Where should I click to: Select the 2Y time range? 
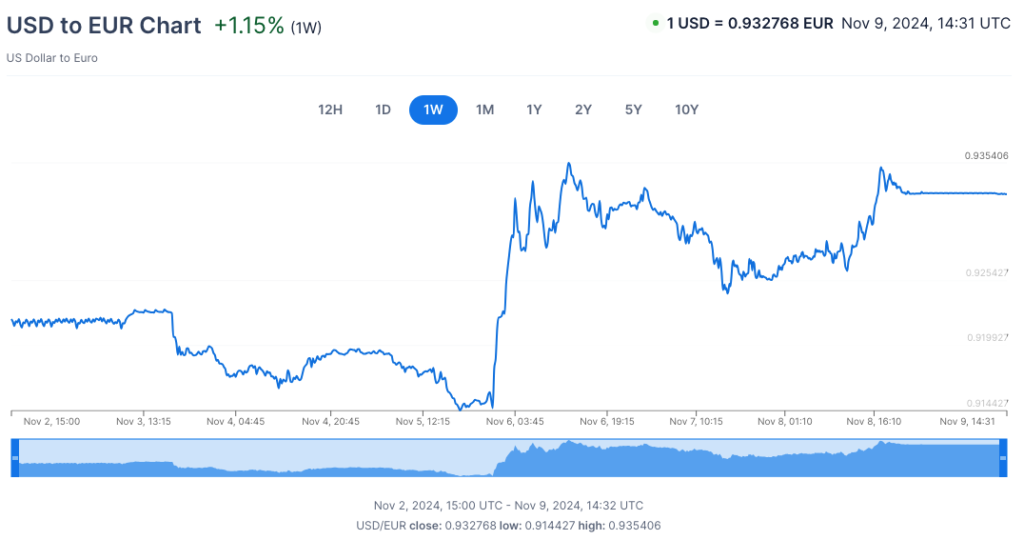(584, 110)
